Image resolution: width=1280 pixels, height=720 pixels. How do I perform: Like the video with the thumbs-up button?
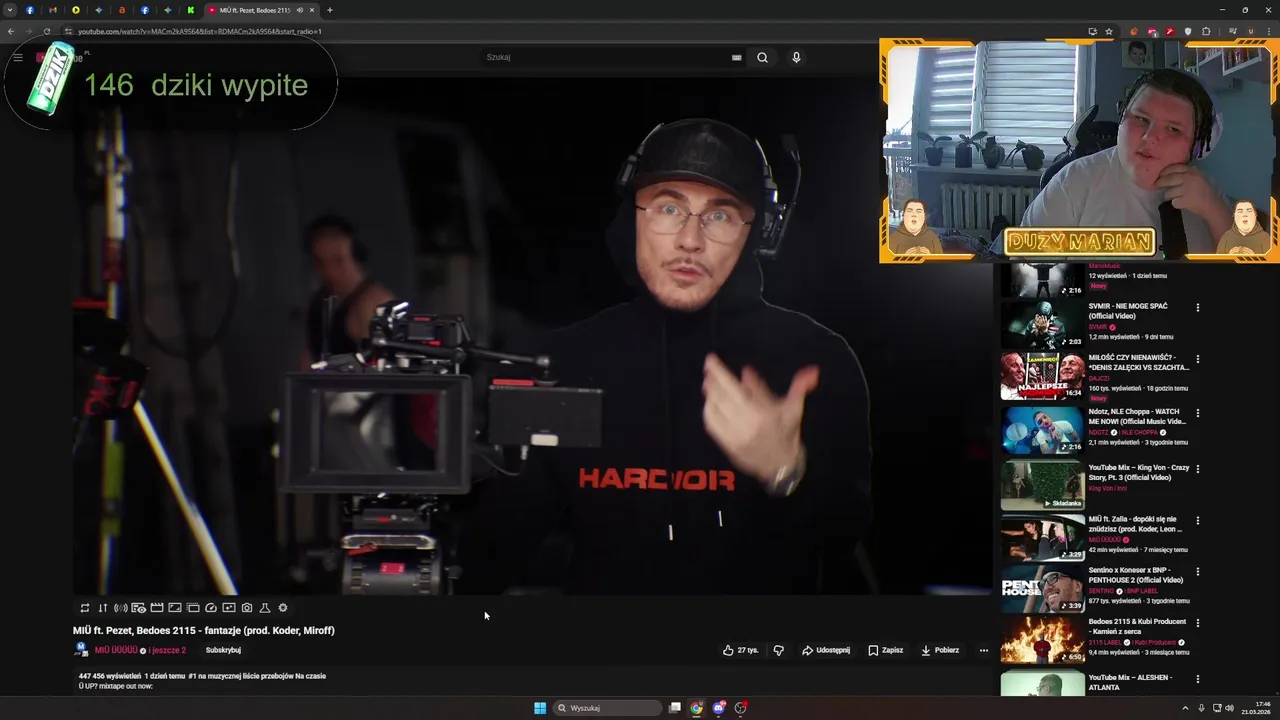coord(741,650)
